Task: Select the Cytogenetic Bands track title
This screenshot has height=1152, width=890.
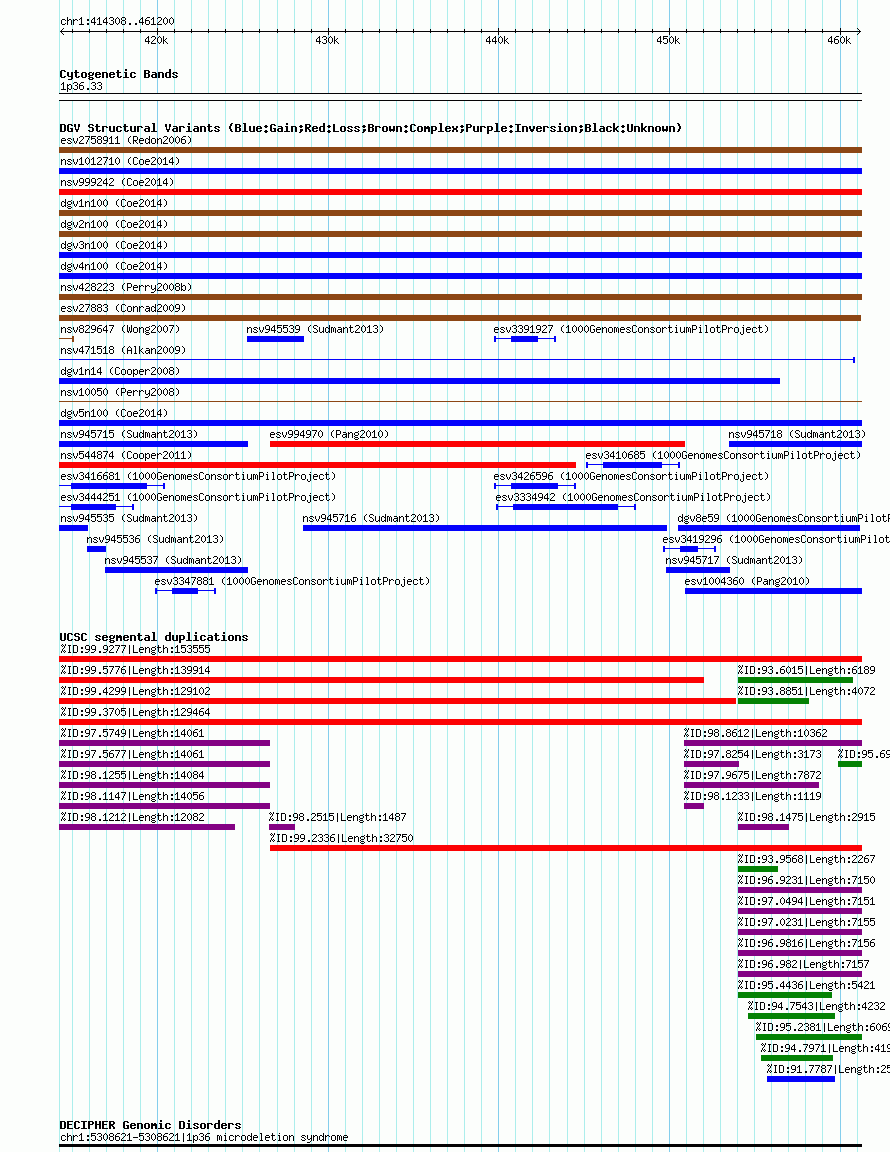Action: tap(118, 74)
